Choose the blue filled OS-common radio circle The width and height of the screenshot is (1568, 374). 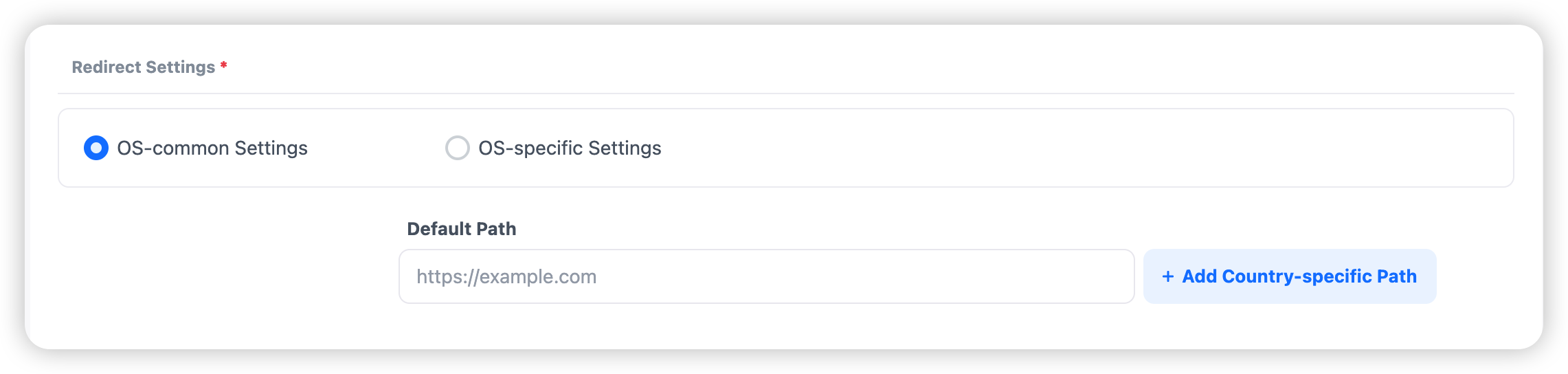(96, 148)
